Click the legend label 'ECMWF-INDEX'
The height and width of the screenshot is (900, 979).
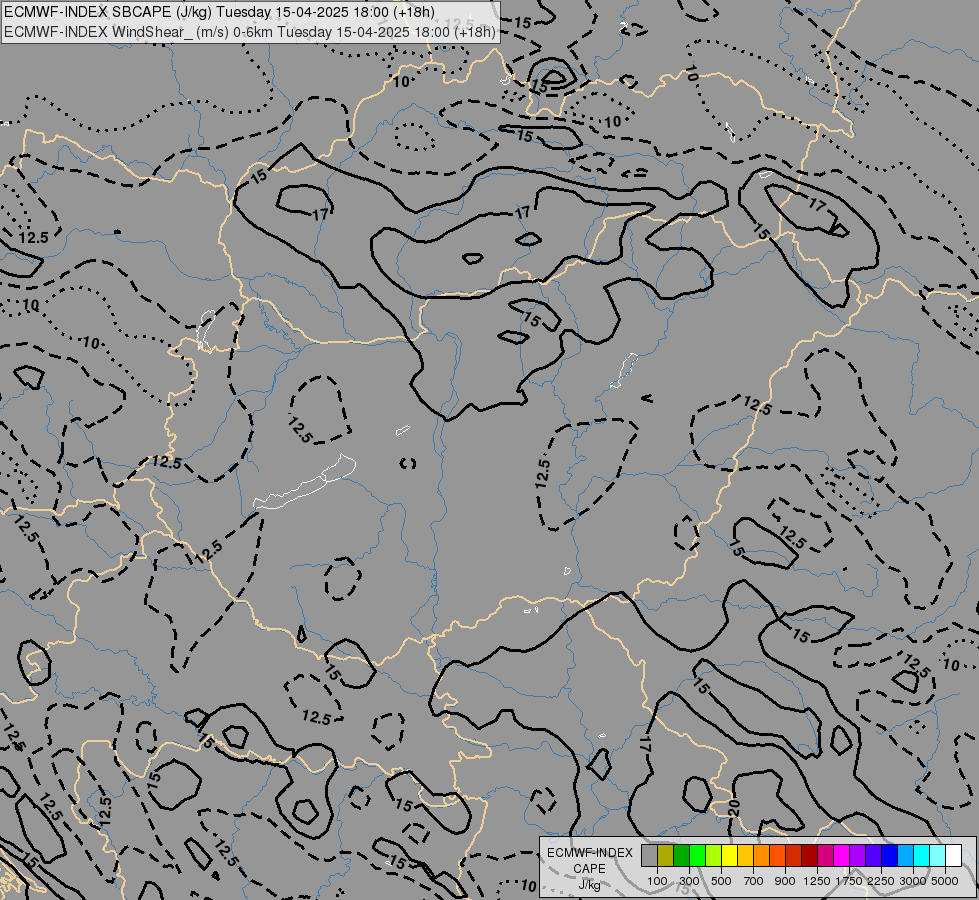(589, 853)
